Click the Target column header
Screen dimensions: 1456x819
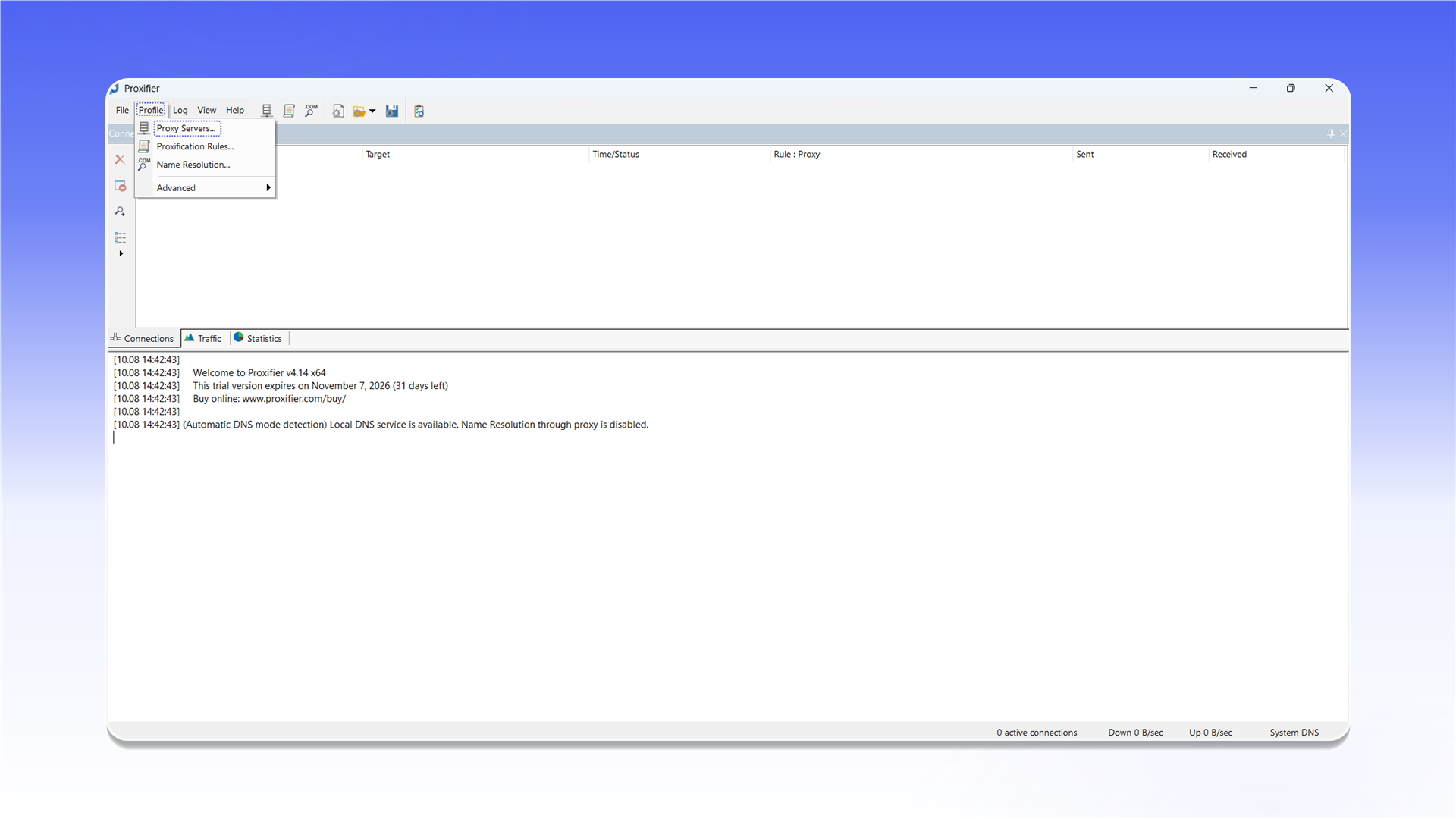(x=475, y=154)
